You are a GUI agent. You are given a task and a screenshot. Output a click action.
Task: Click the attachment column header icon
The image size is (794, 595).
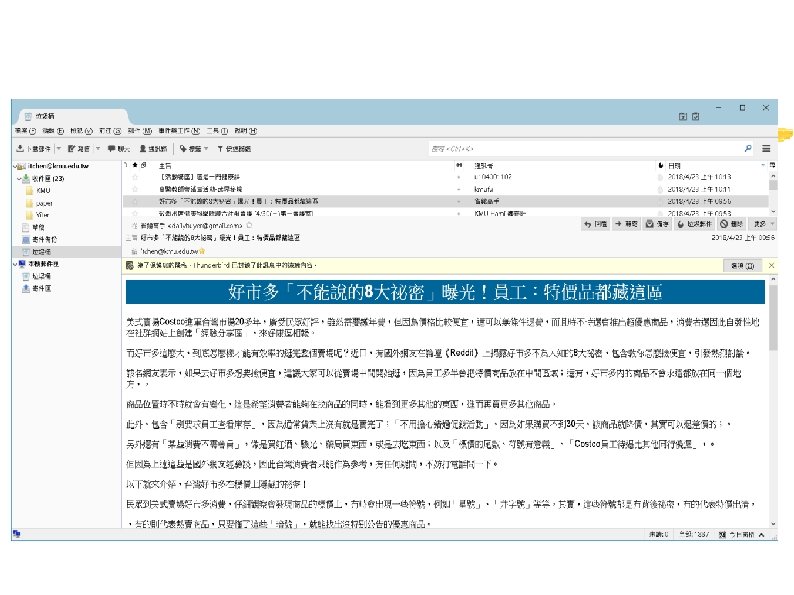pos(144,165)
